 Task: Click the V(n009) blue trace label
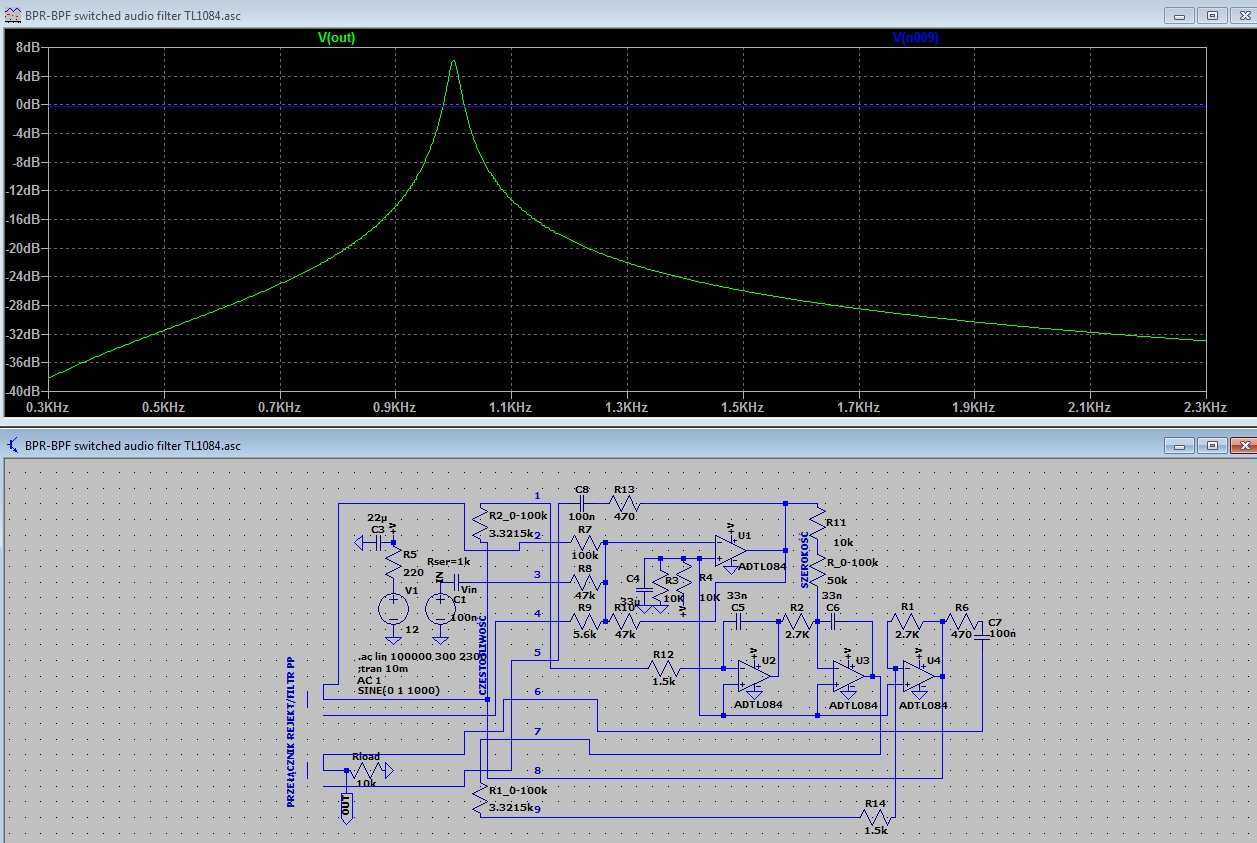[x=915, y=38]
